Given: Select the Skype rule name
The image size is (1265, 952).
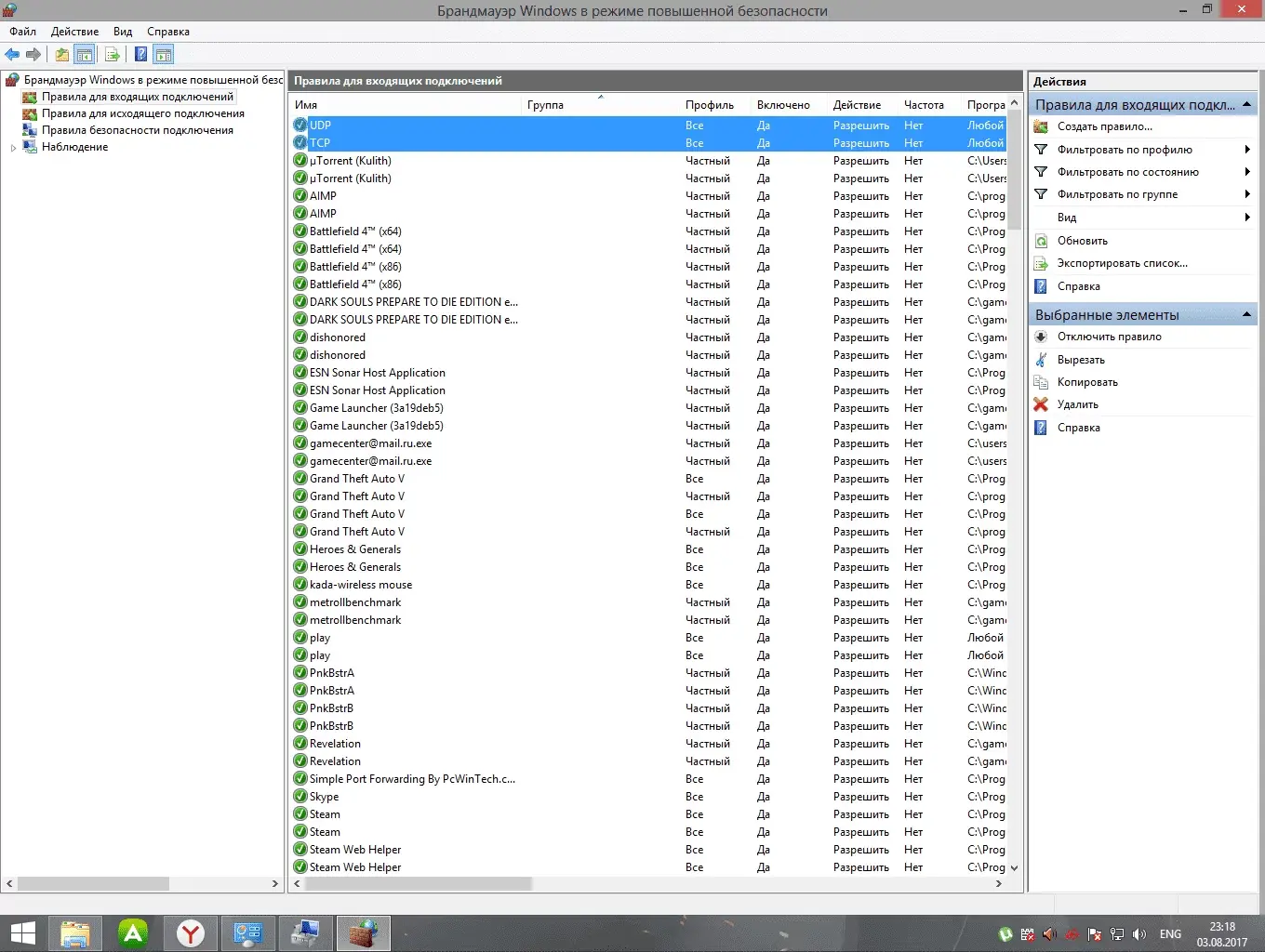Looking at the screenshot, I should coord(324,797).
